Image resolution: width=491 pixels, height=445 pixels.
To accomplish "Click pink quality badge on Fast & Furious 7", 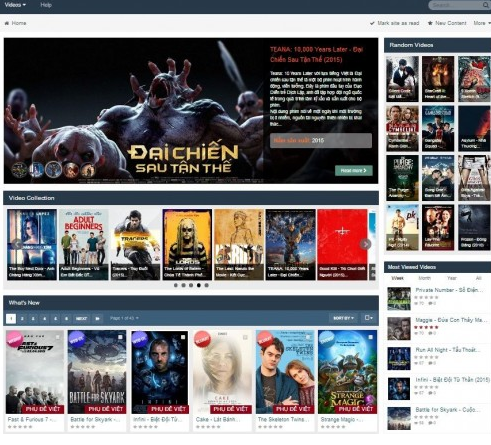I will click(15, 339).
